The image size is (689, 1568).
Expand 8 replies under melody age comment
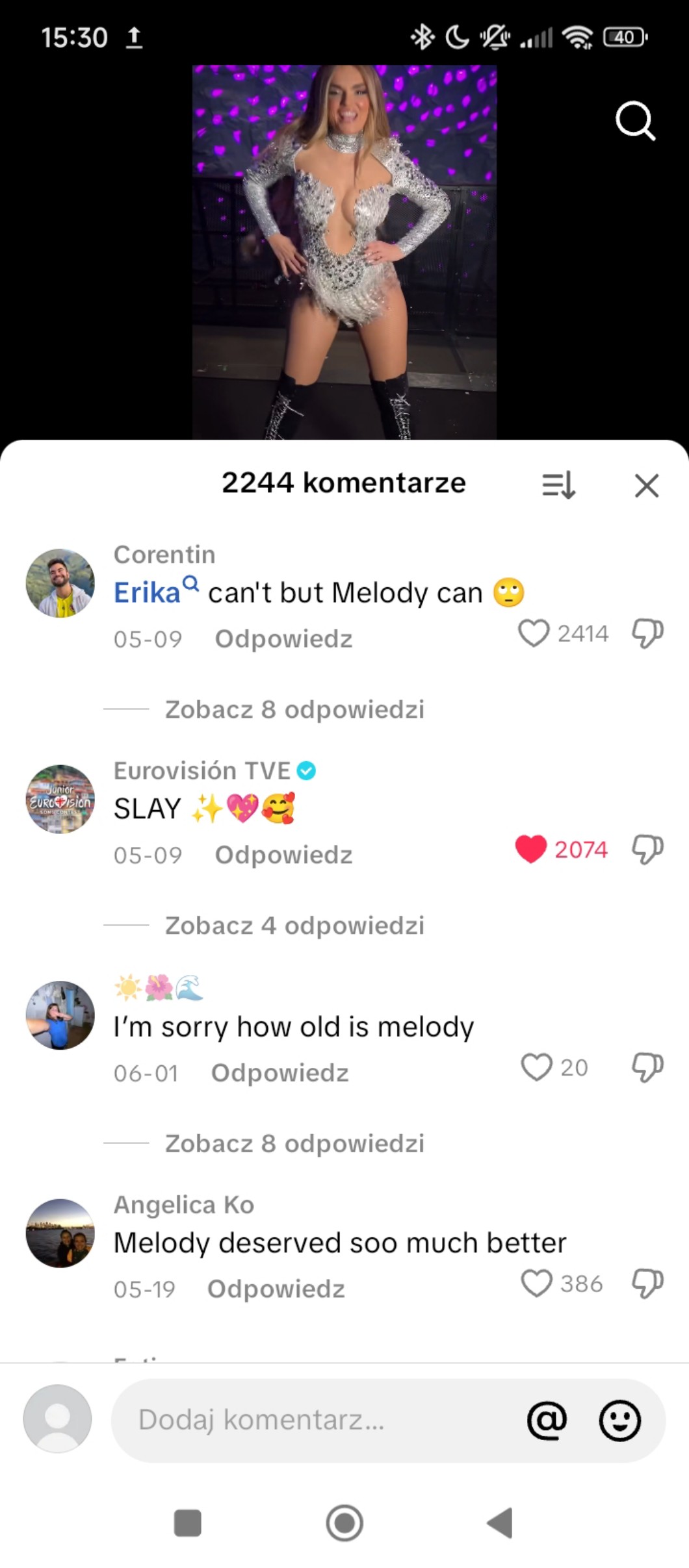click(x=294, y=1143)
